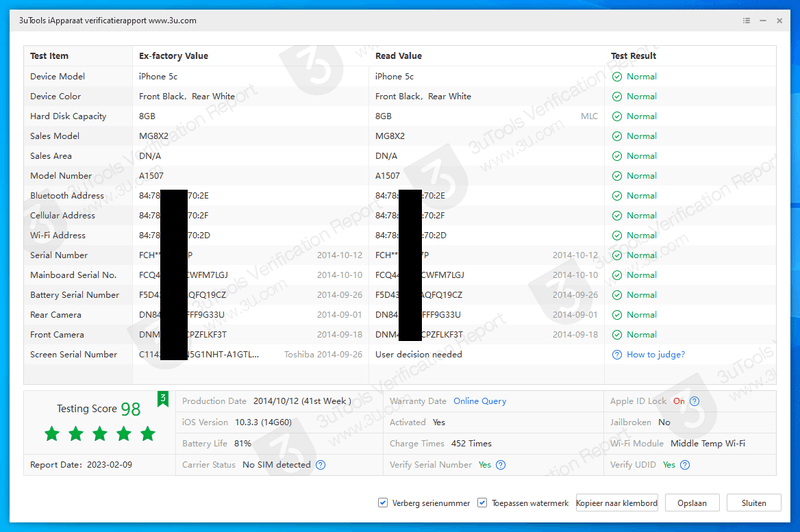Open the Online Query warranty link
The width and height of the screenshot is (800, 532).
[x=480, y=401]
